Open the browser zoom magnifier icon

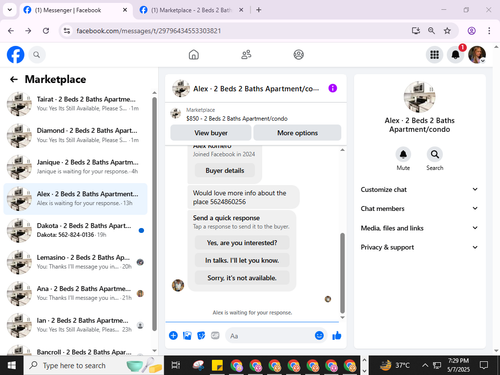coord(431,31)
